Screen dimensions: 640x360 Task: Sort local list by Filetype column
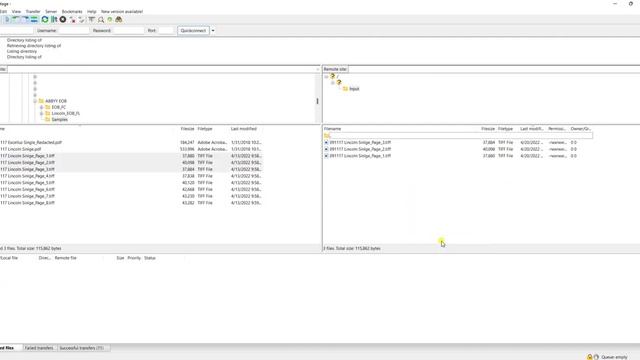click(x=205, y=129)
